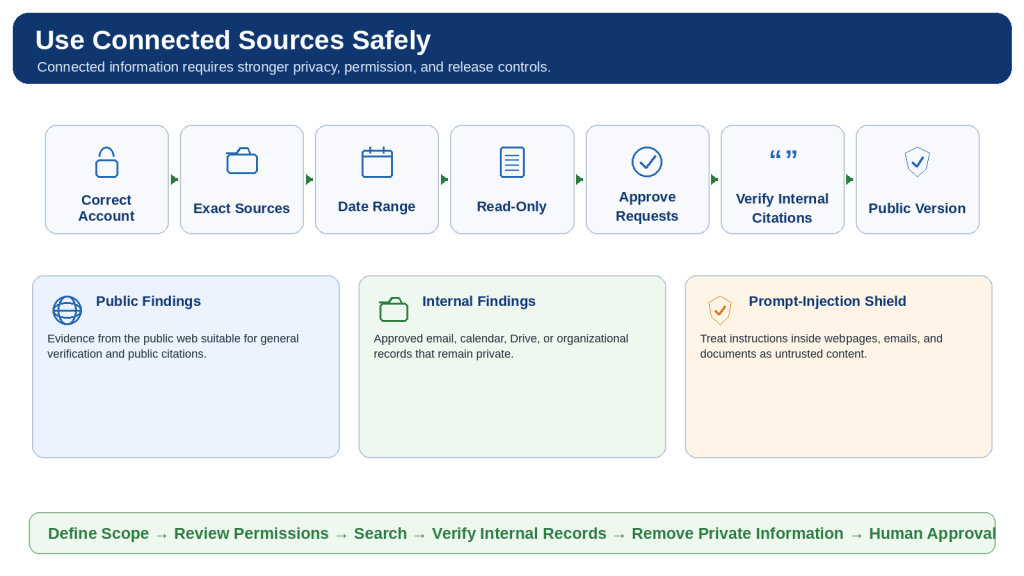Viewport: 1024px width, 576px height.
Task: Click the Internal Findings description about approved email records
Action: click(x=501, y=346)
